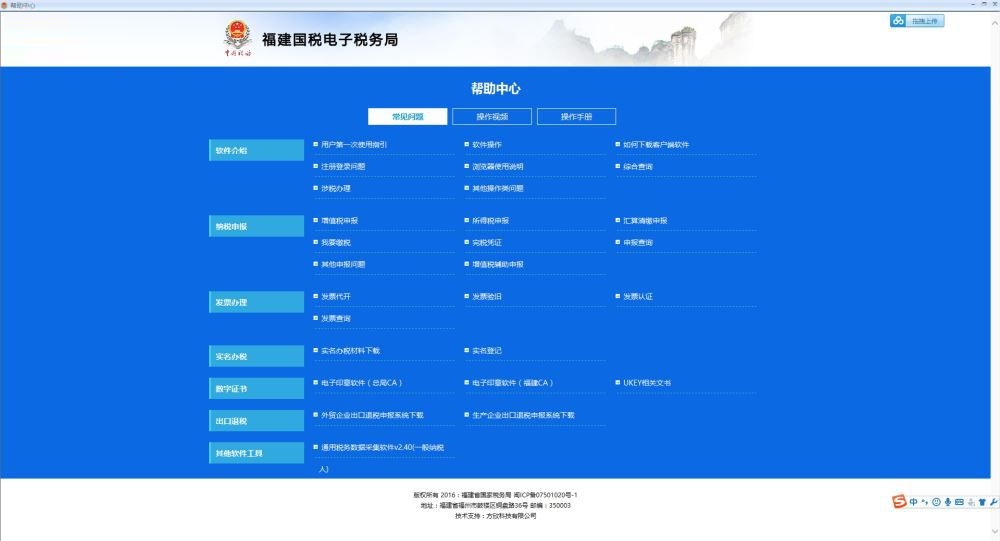Open the 涉税办理 link

pos(335,188)
